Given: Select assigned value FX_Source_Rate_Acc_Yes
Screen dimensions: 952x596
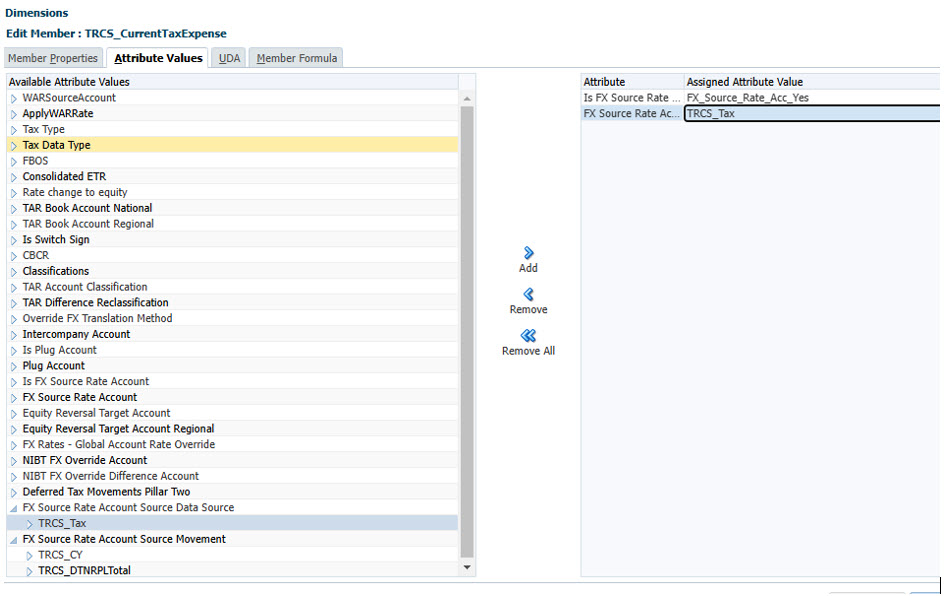Looking at the screenshot, I should point(812,97).
